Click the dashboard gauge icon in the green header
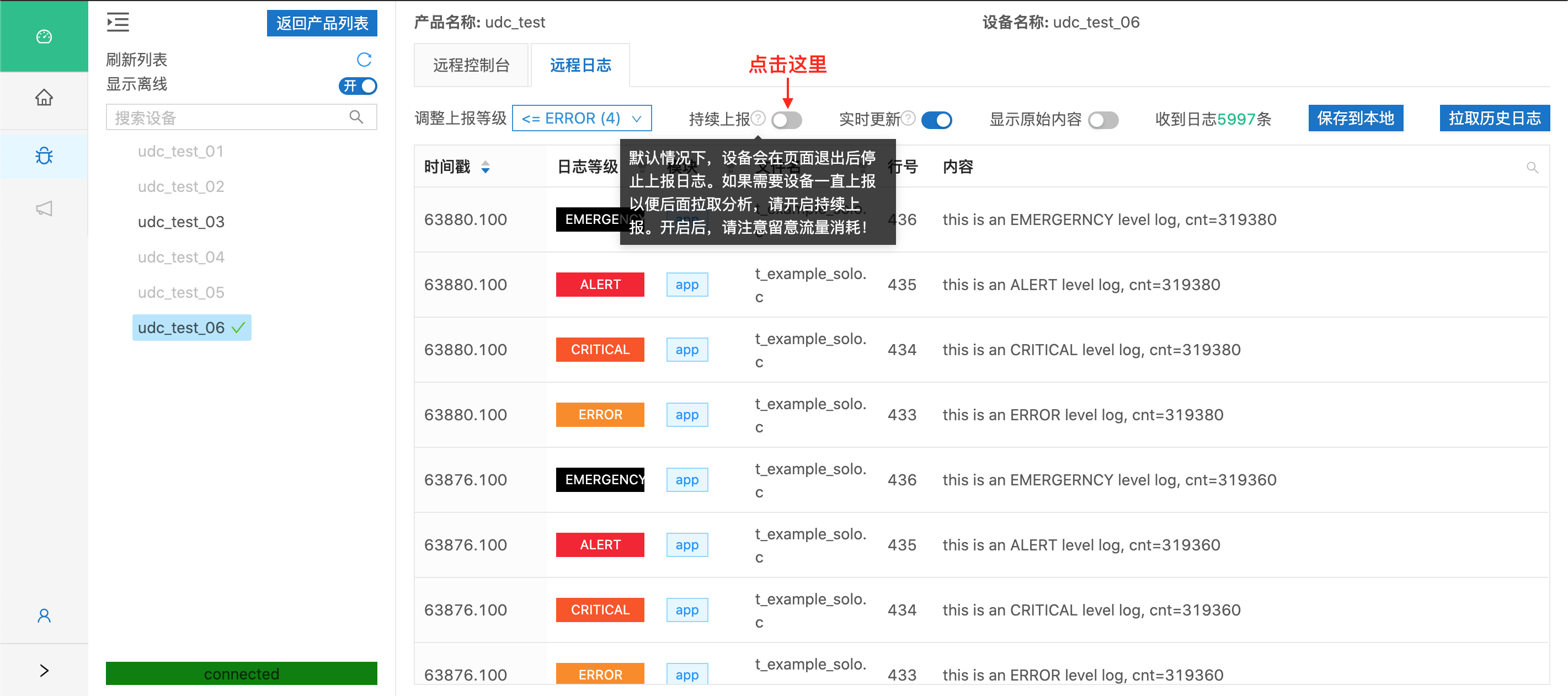 44,36
